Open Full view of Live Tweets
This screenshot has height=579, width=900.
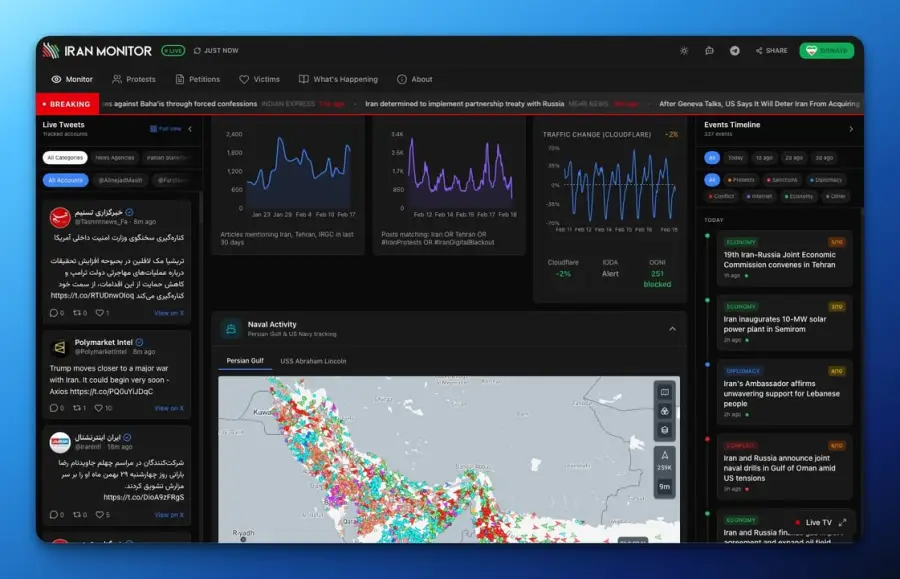166,129
